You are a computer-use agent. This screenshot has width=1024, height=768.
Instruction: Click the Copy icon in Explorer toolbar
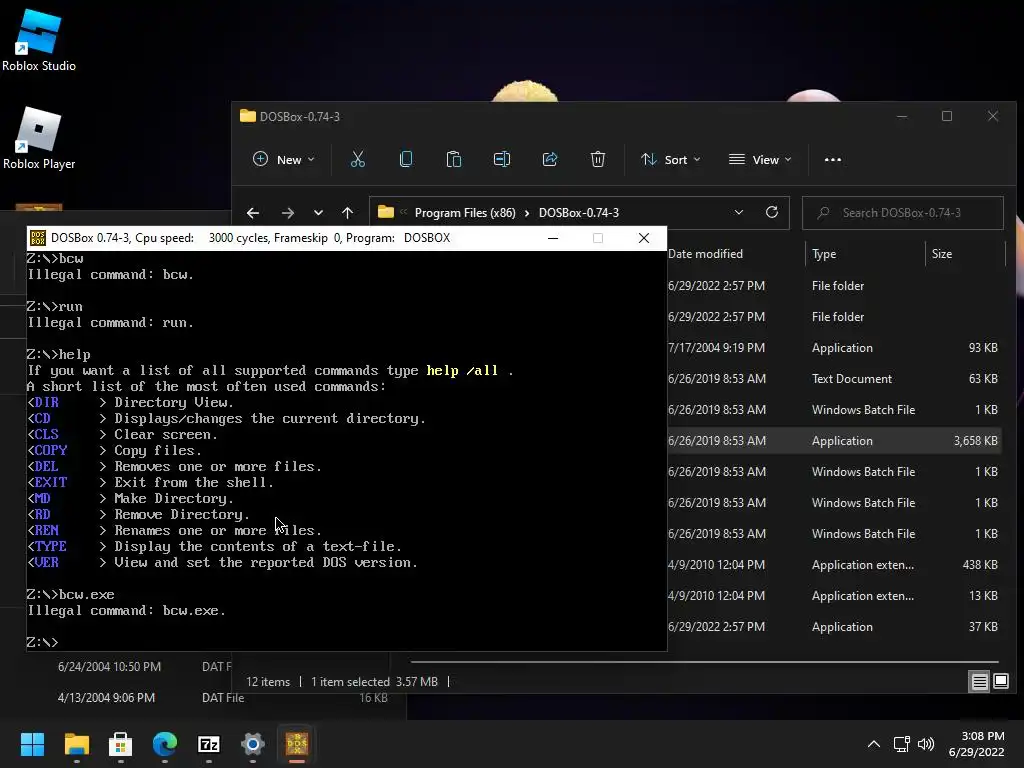click(406, 159)
